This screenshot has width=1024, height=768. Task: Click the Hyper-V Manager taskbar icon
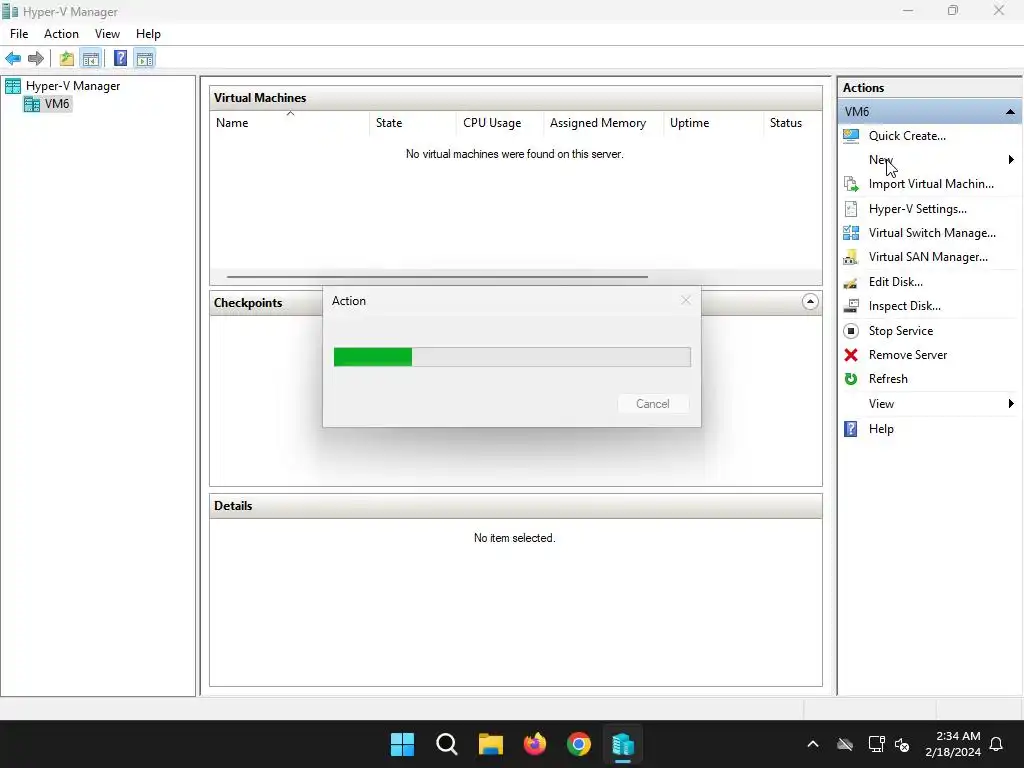tap(623, 744)
